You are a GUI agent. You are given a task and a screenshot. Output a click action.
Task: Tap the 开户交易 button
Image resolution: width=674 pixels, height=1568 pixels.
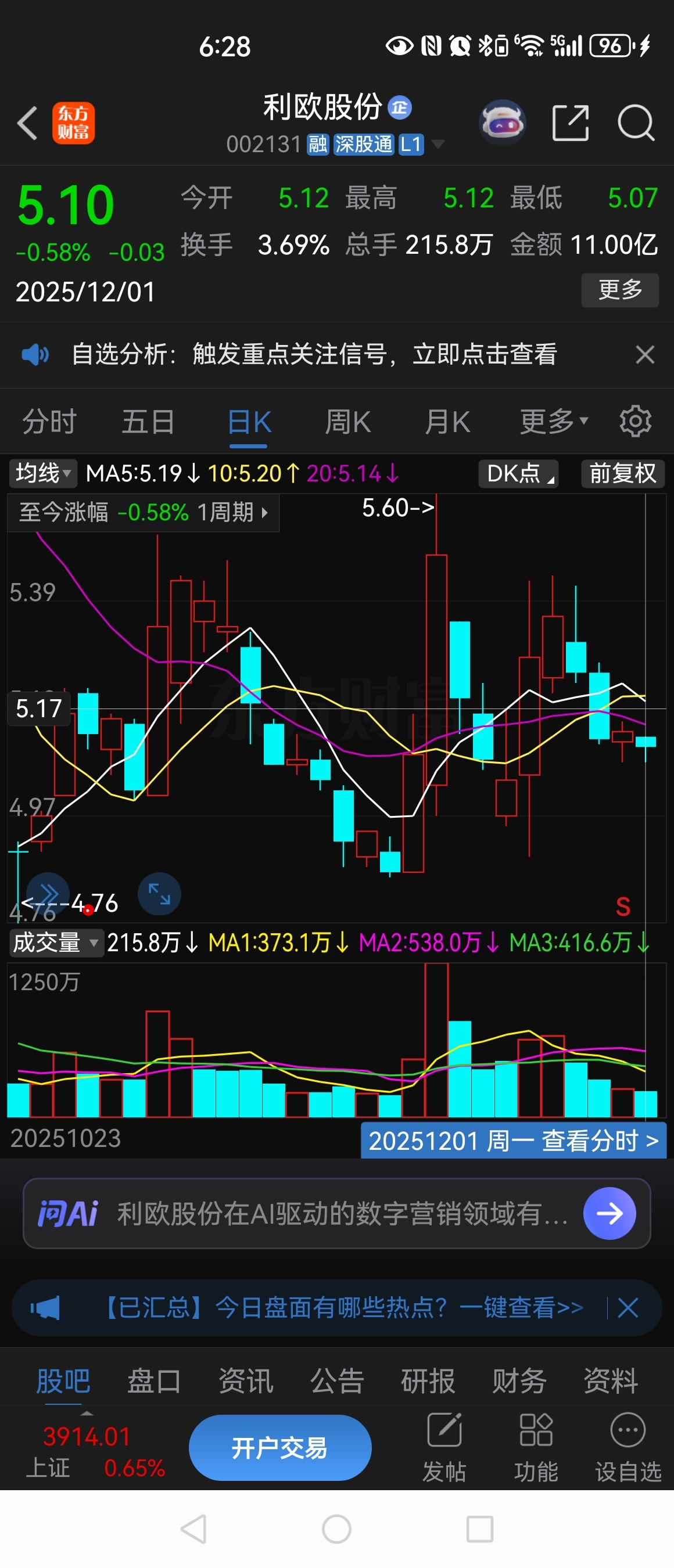click(x=280, y=1447)
